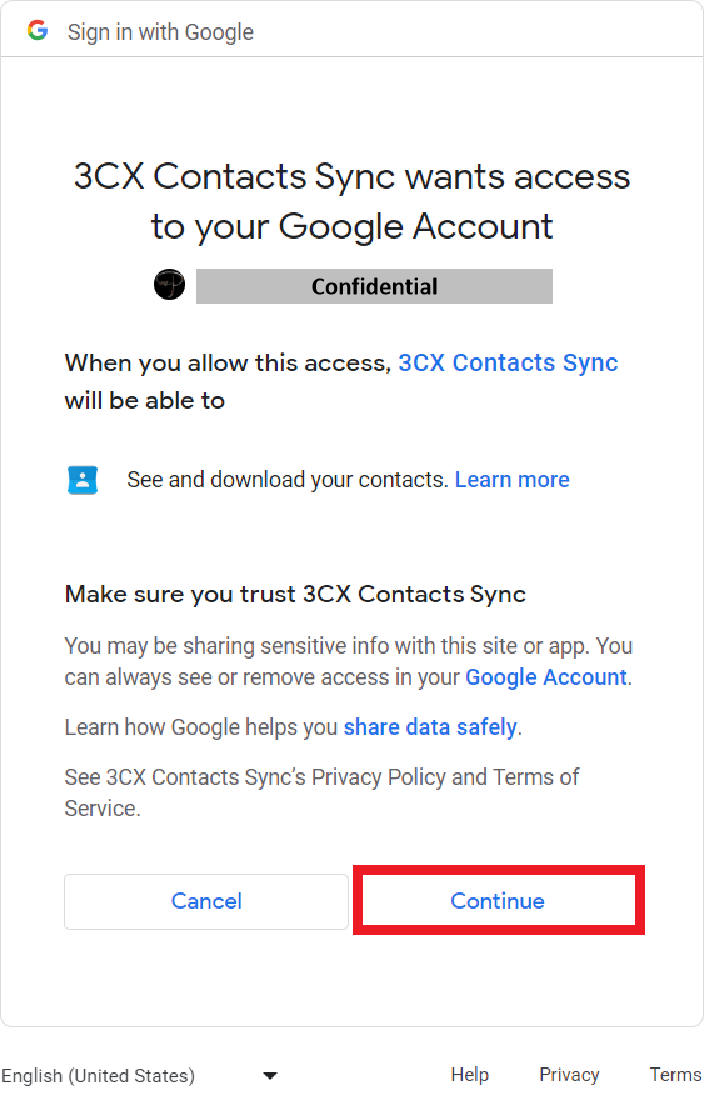Click the 'Make sure you trust 3CX Contacts Sync' heading
704x1096 pixels.
click(x=294, y=594)
